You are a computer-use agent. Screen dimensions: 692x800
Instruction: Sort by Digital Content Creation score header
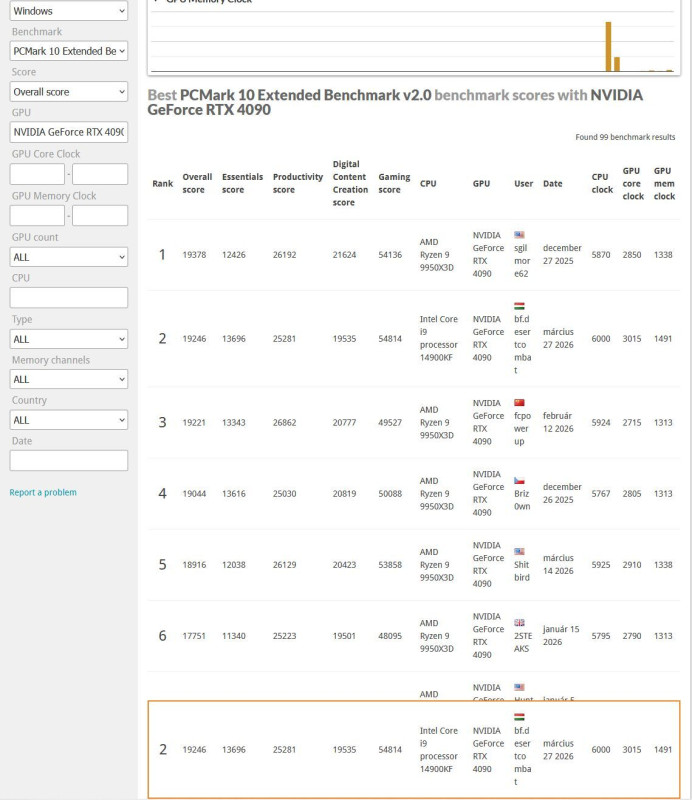point(350,183)
